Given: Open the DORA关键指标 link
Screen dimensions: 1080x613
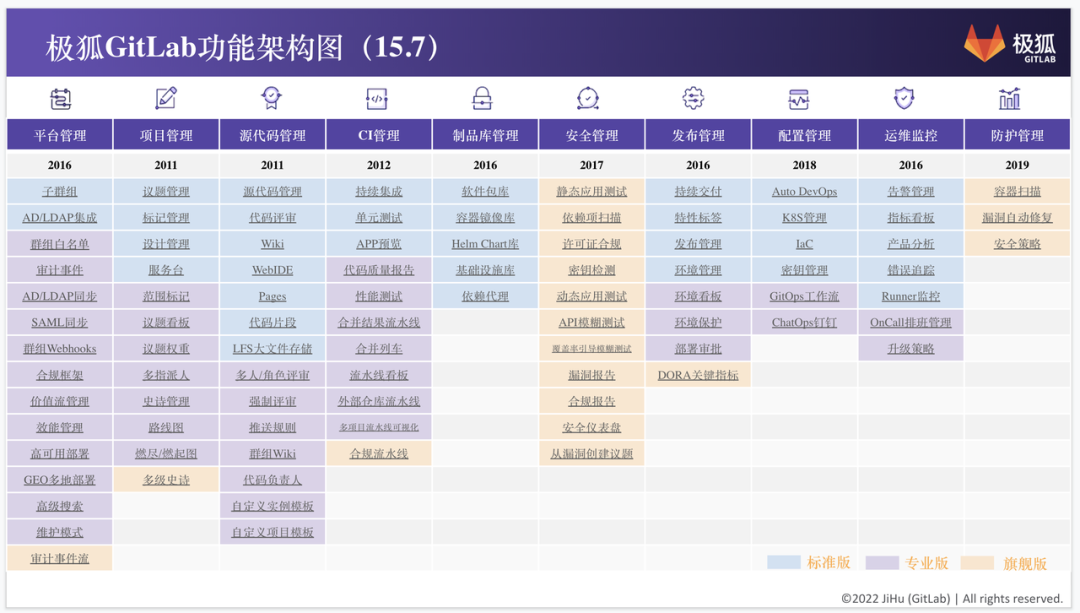Looking at the screenshot, I should (x=698, y=375).
